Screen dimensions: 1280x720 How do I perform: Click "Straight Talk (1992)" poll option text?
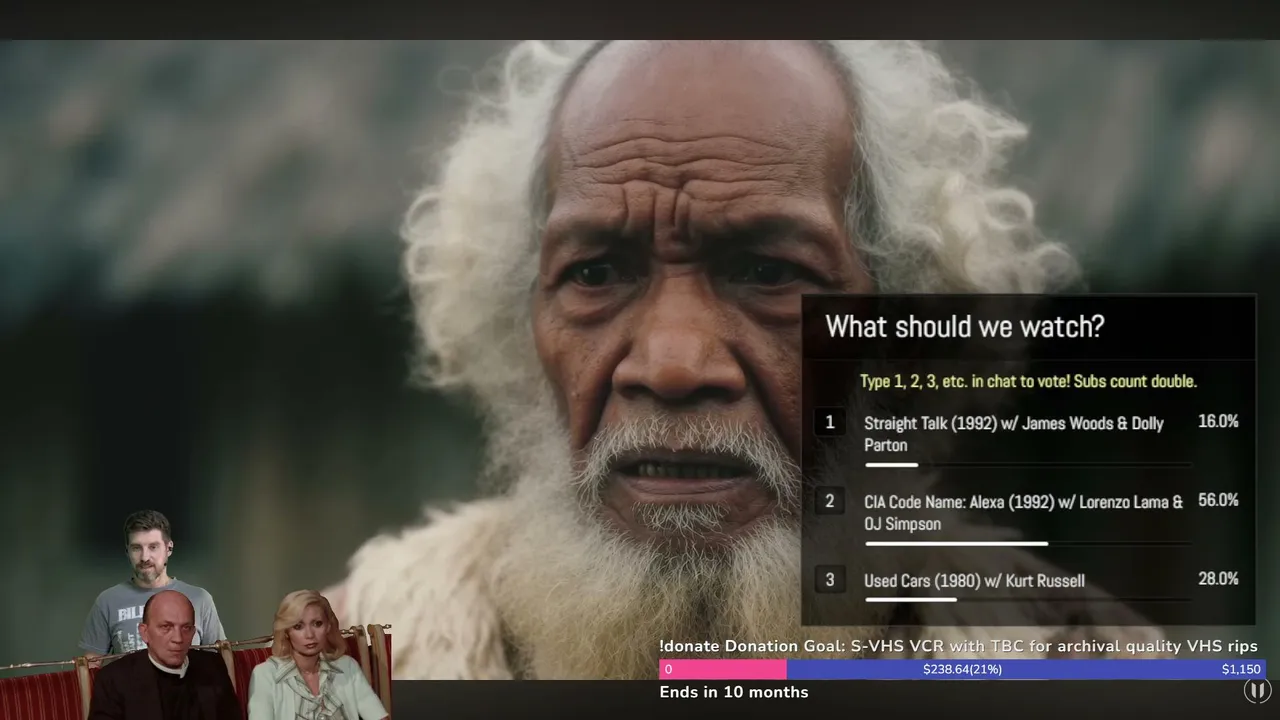point(1014,434)
